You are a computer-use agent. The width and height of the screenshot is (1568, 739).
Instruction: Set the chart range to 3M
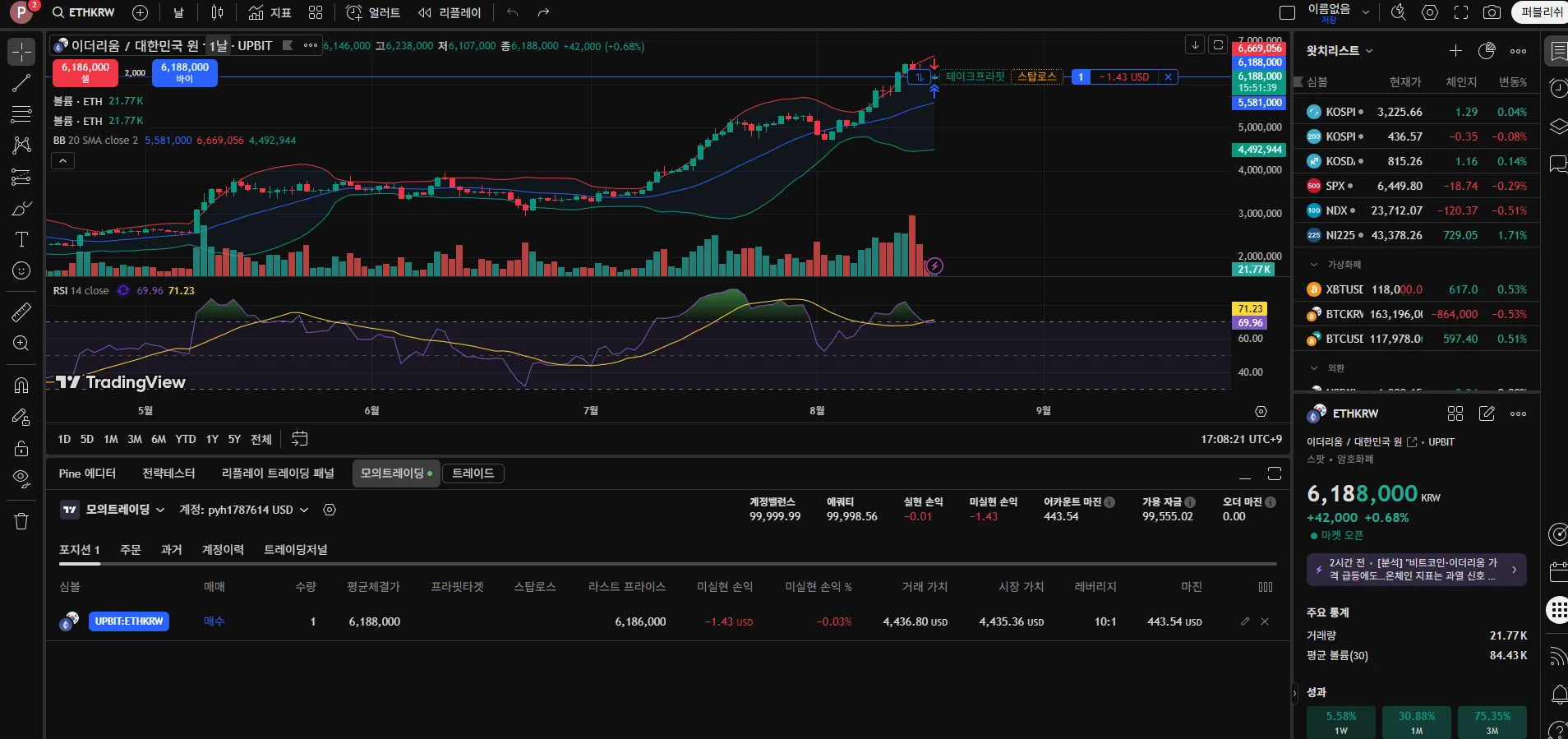(x=135, y=439)
